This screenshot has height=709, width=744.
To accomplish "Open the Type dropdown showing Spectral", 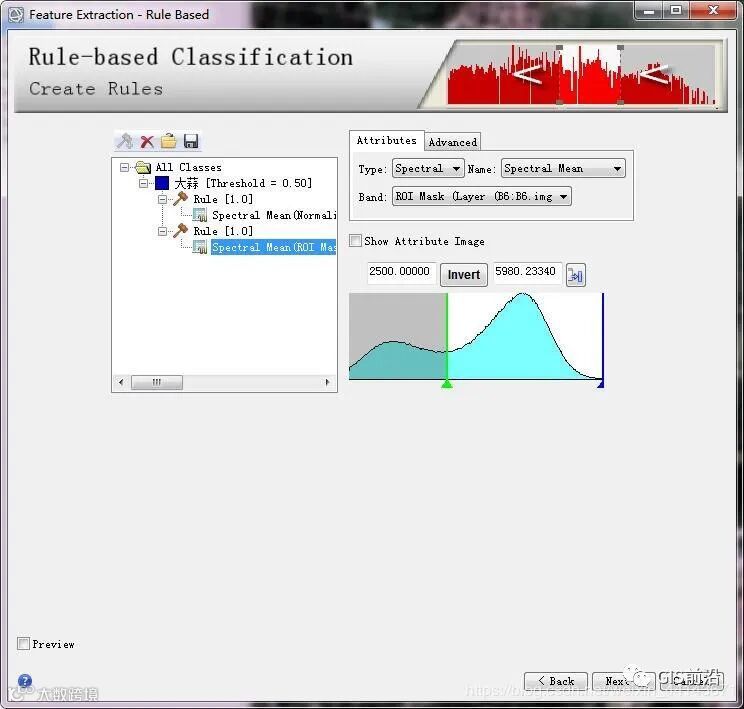I will [x=428, y=168].
